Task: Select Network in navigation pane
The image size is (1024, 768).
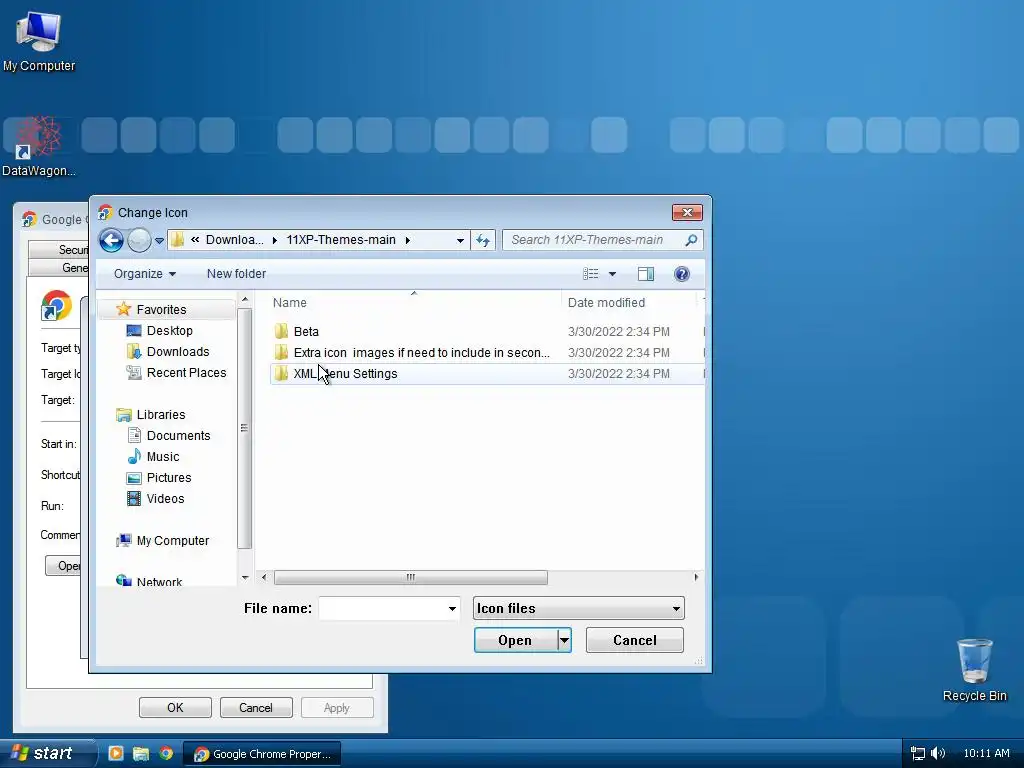Action: (x=159, y=581)
